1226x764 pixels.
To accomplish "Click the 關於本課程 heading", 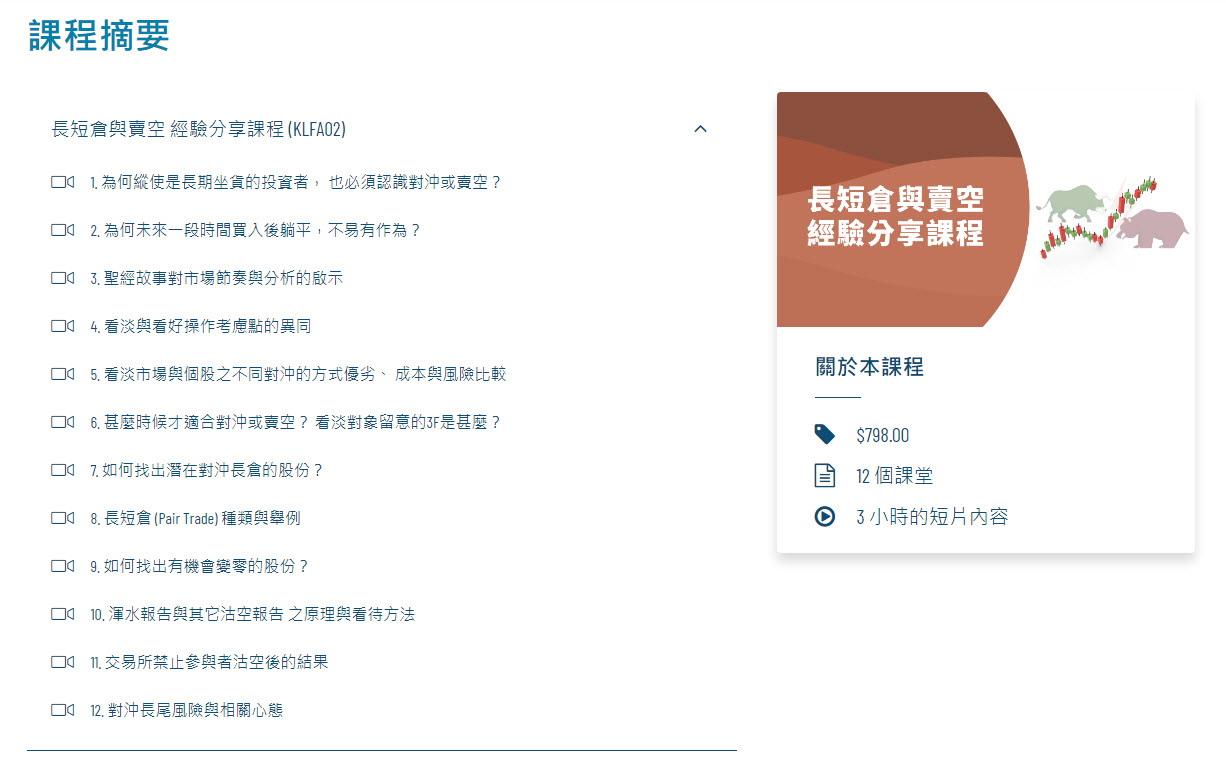I will [x=869, y=366].
